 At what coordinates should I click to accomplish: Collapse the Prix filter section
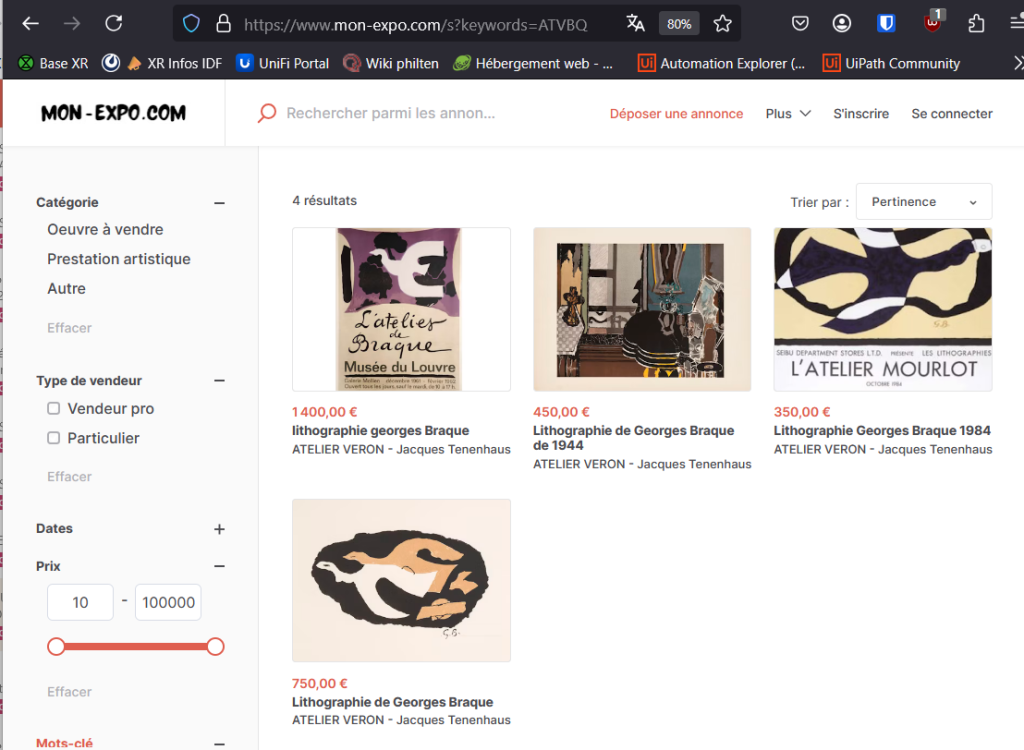point(219,566)
